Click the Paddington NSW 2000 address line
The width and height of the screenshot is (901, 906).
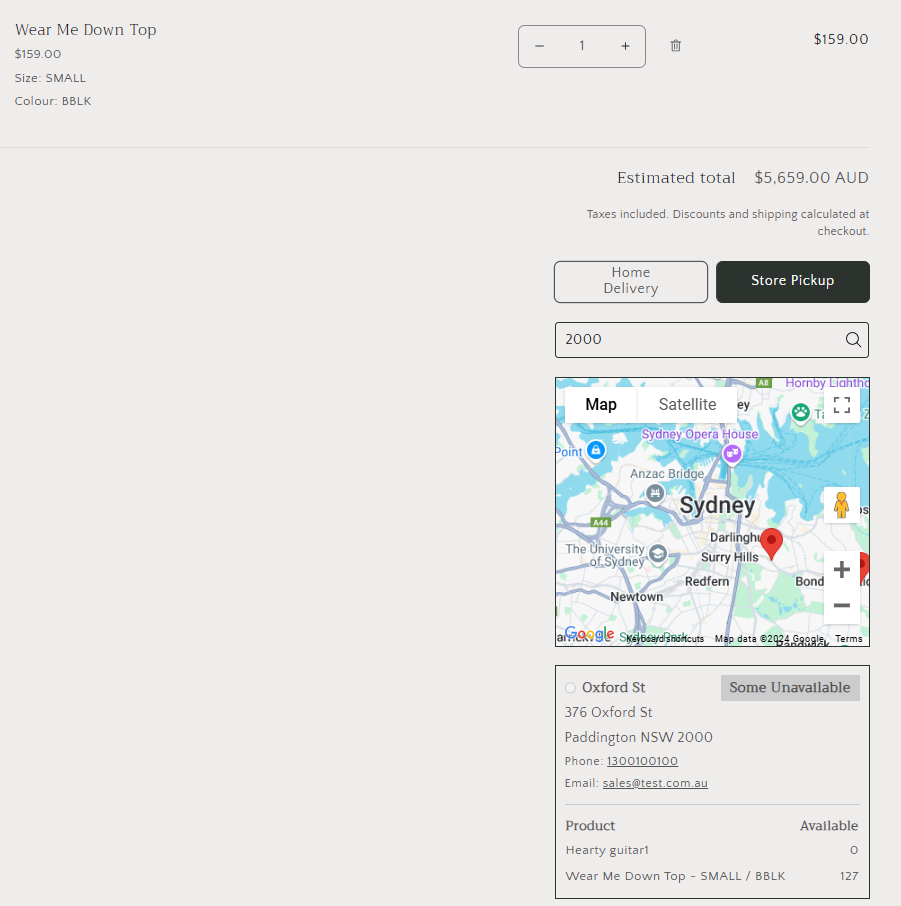(639, 737)
